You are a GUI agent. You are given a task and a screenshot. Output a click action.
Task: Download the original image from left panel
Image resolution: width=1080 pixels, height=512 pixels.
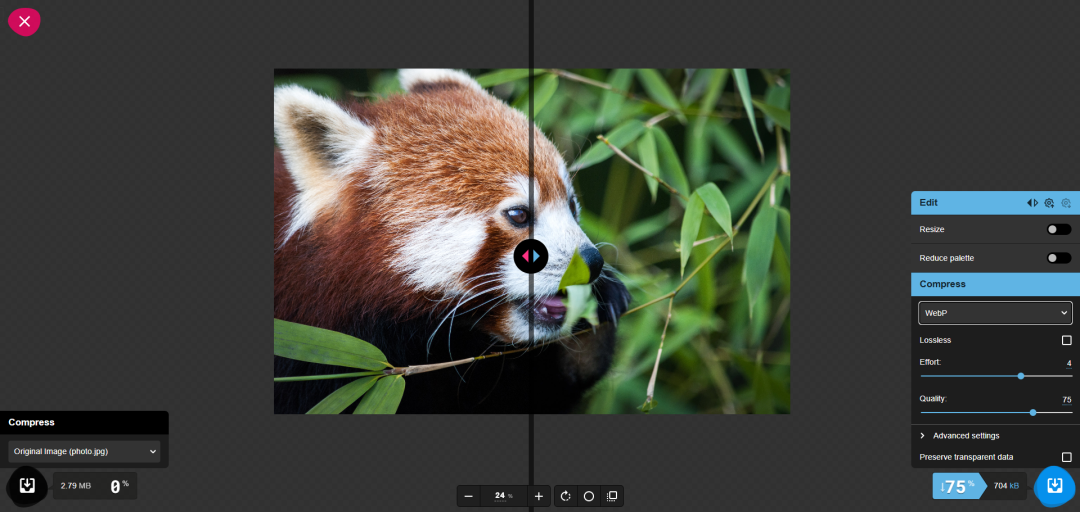click(x=27, y=486)
